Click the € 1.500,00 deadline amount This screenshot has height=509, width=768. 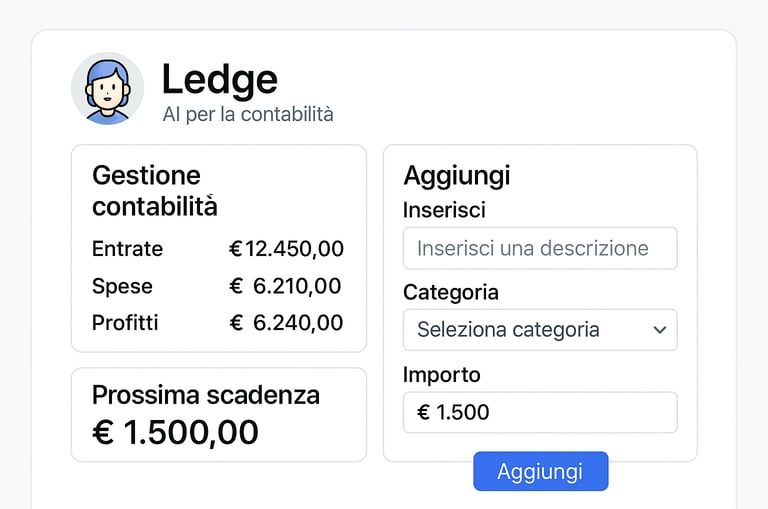click(175, 433)
